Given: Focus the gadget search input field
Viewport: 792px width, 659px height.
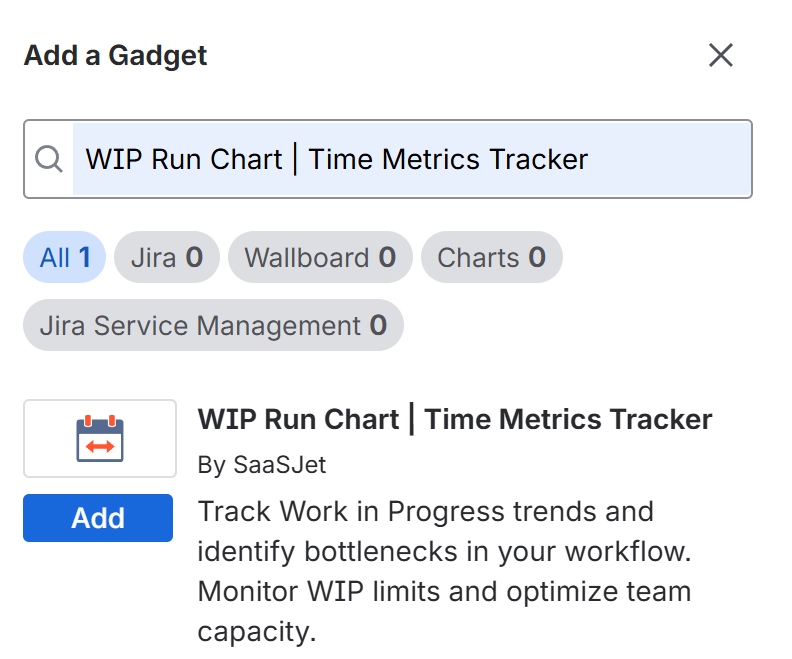Looking at the screenshot, I should coord(410,159).
